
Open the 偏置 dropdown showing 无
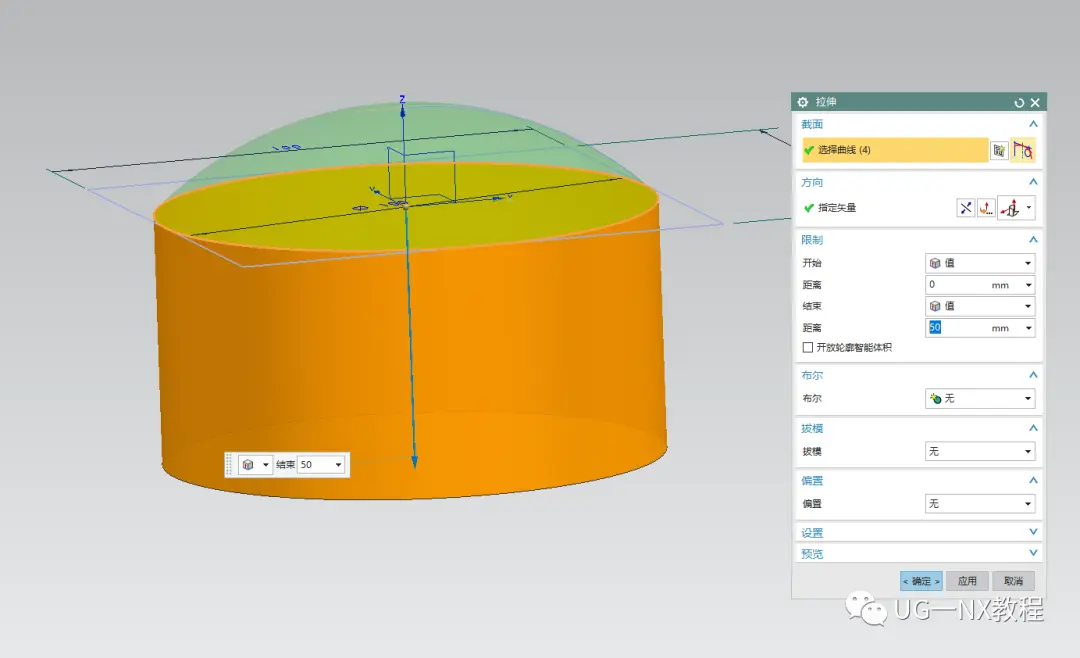979,504
